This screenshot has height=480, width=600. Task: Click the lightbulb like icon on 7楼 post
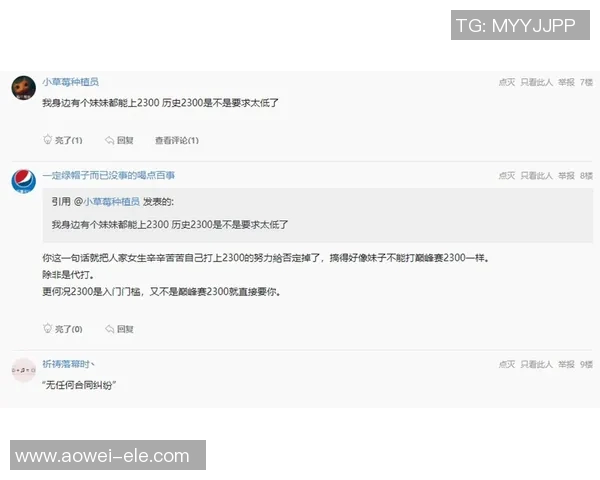[x=47, y=139]
